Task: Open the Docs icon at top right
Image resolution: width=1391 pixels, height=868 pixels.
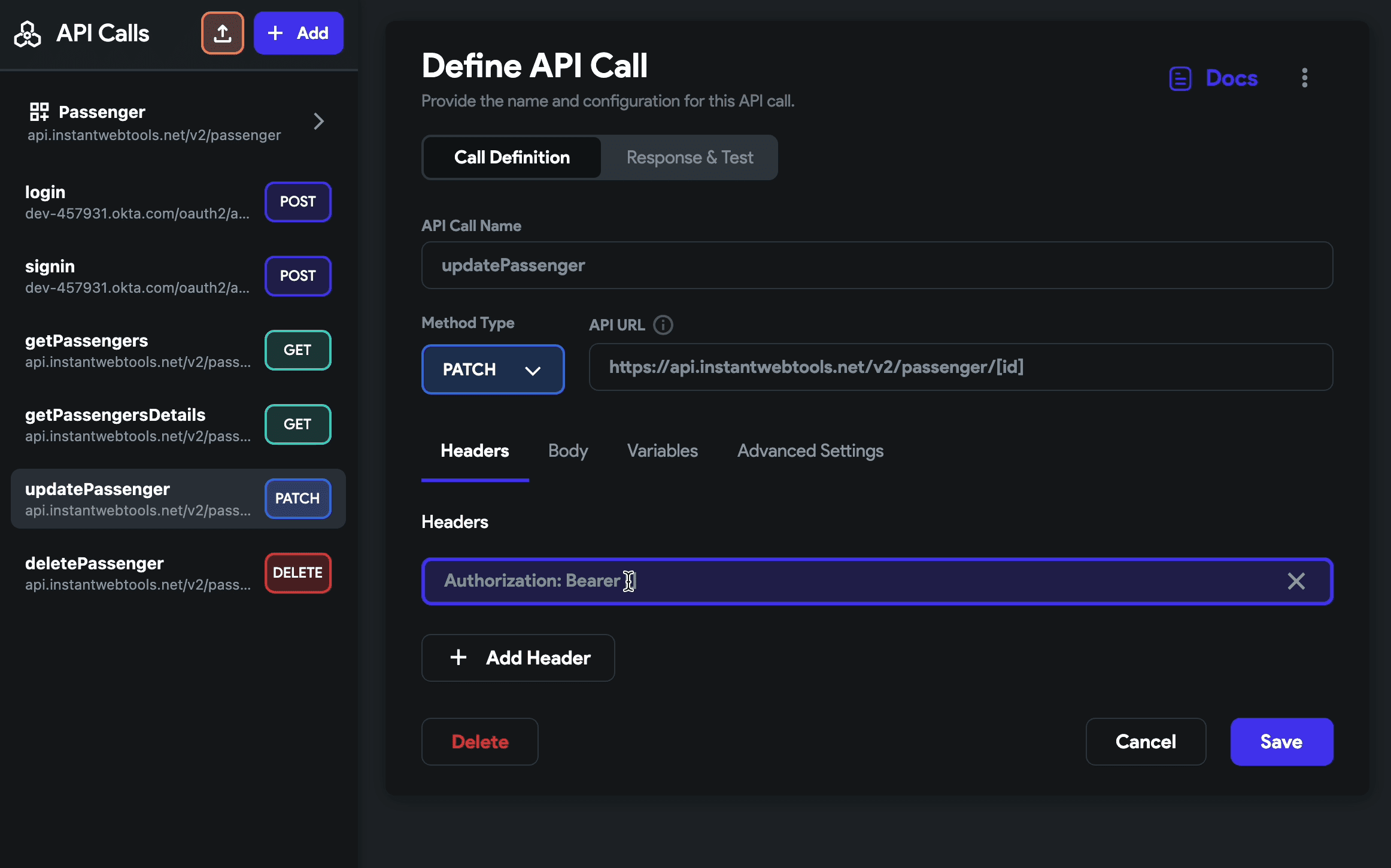Action: (x=1180, y=78)
